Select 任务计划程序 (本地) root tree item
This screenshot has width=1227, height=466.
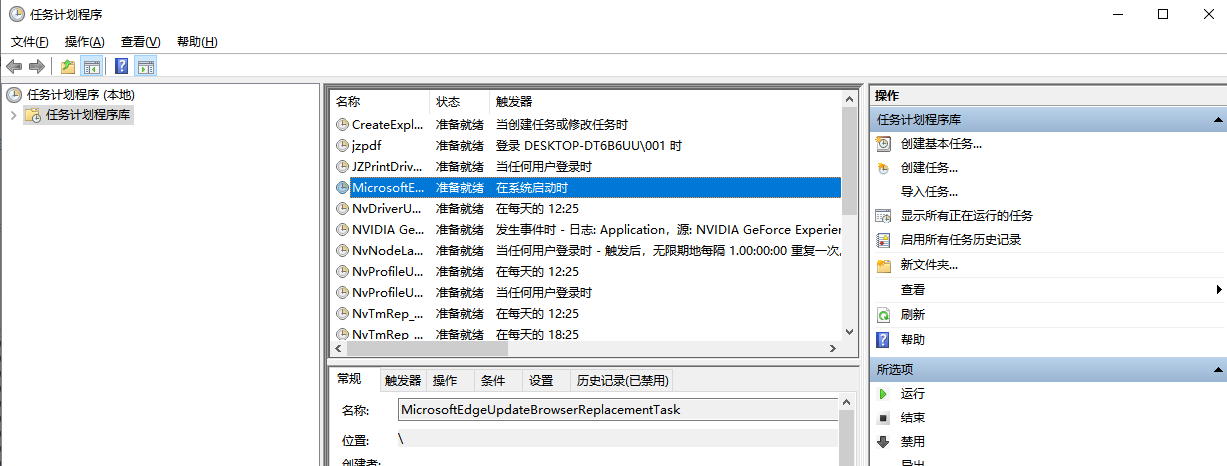coord(80,94)
